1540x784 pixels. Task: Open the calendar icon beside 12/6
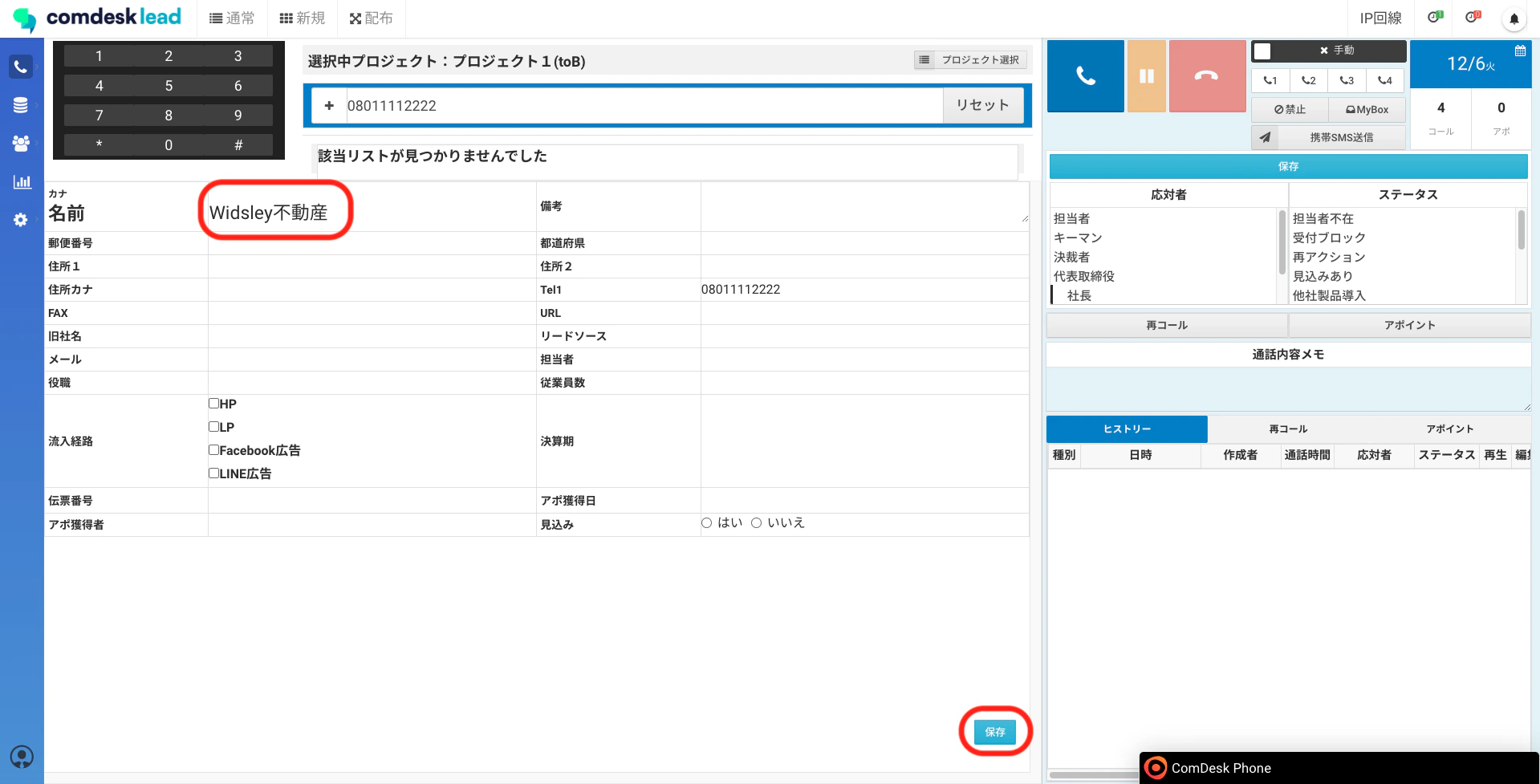pyautogui.click(x=1520, y=51)
